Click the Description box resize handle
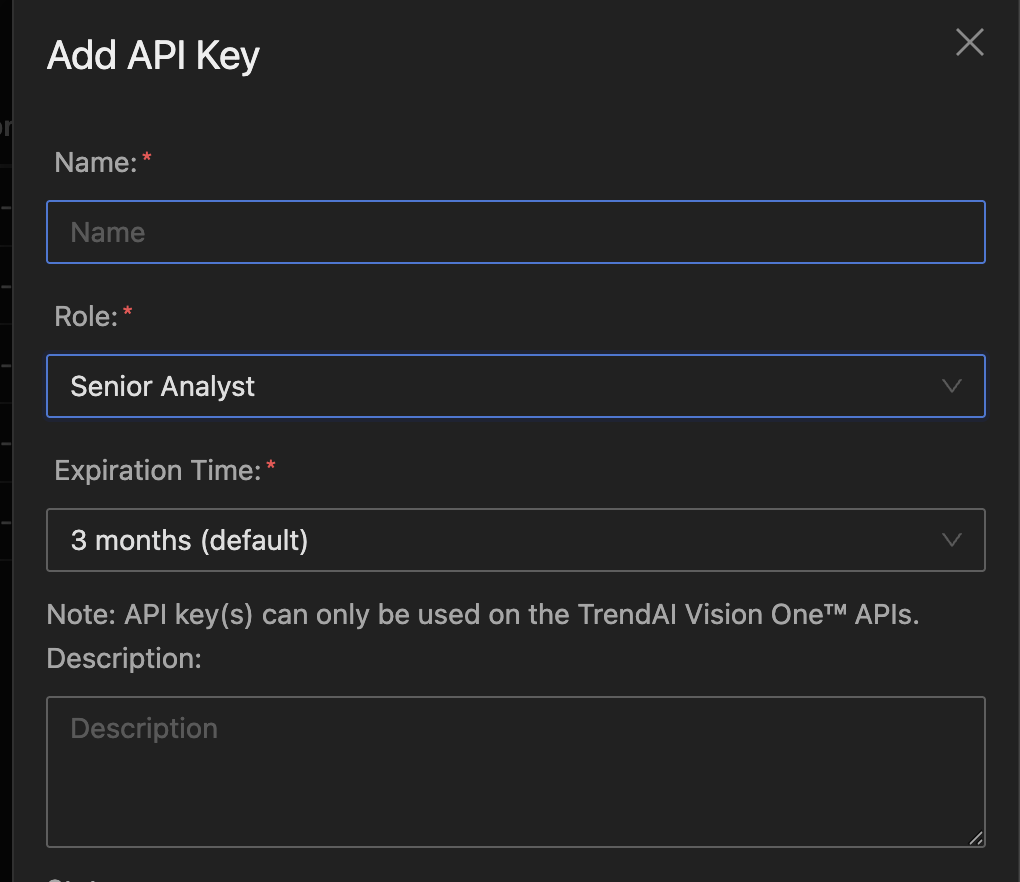 point(975,837)
